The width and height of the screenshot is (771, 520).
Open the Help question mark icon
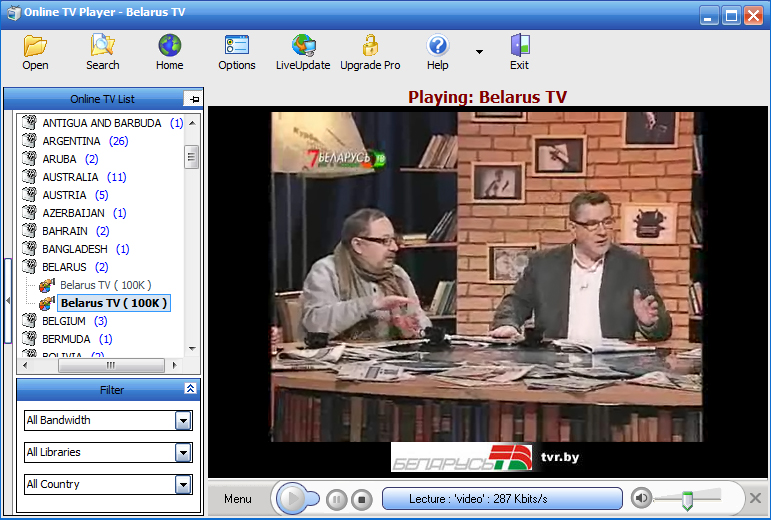[x=437, y=52]
